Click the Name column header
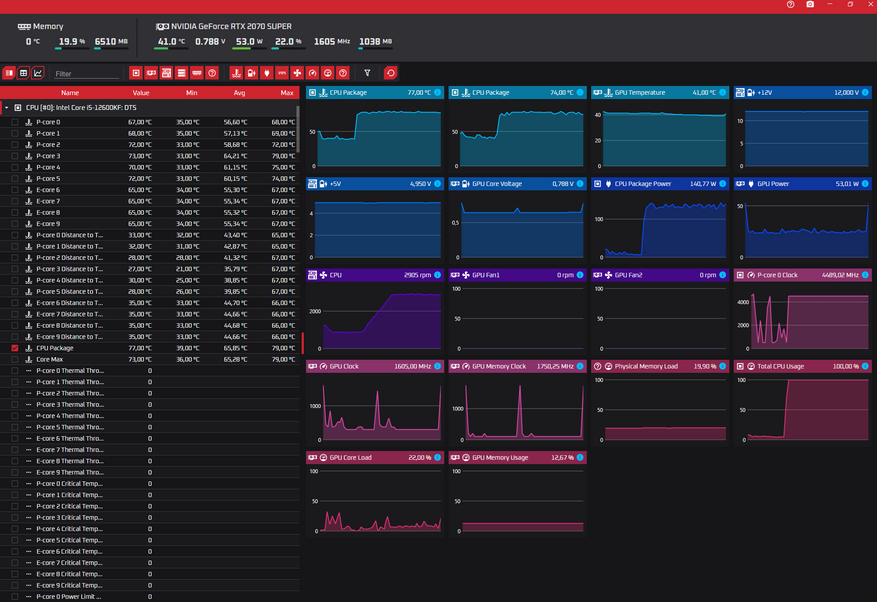The image size is (877, 602). (x=69, y=92)
